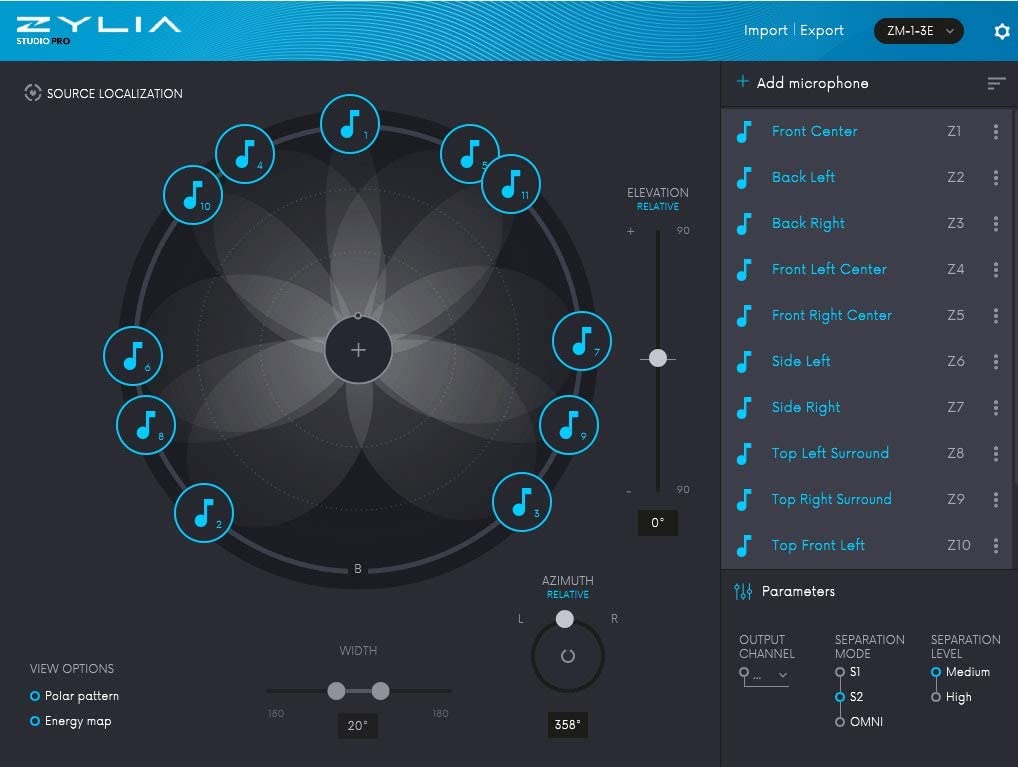Select the Back Left microphone entry

[x=866, y=177]
